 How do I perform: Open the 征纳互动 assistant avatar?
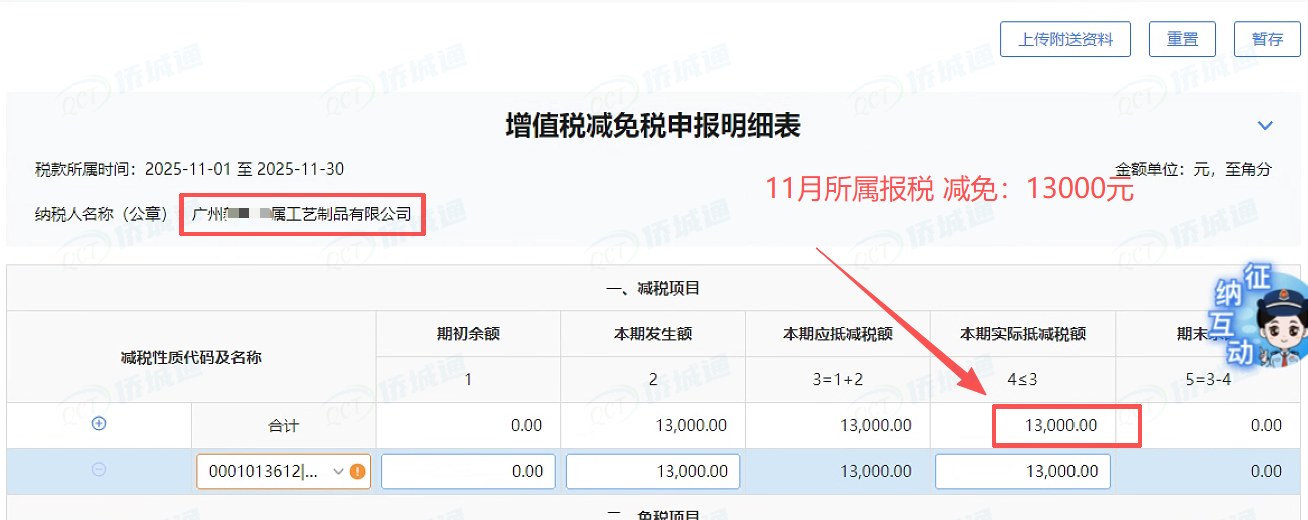tap(1259, 317)
